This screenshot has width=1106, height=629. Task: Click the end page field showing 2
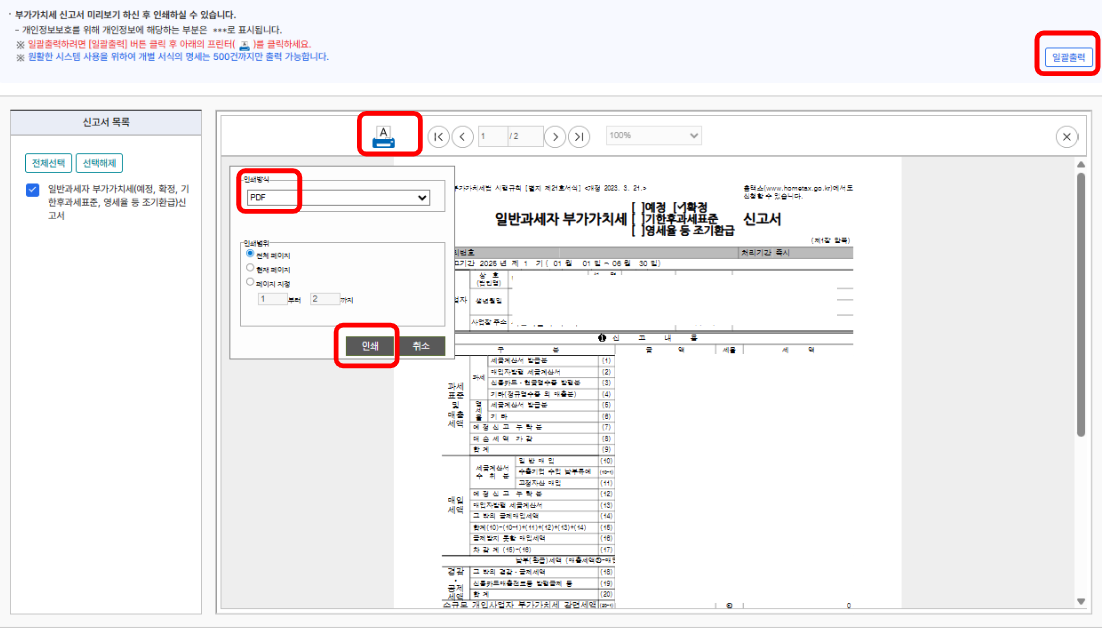(x=324, y=299)
